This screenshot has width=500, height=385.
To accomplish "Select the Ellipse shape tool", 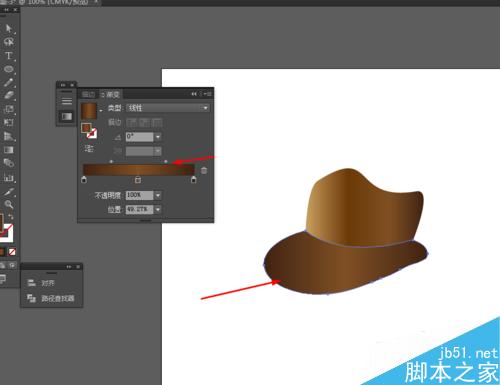I will click(x=9, y=69).
